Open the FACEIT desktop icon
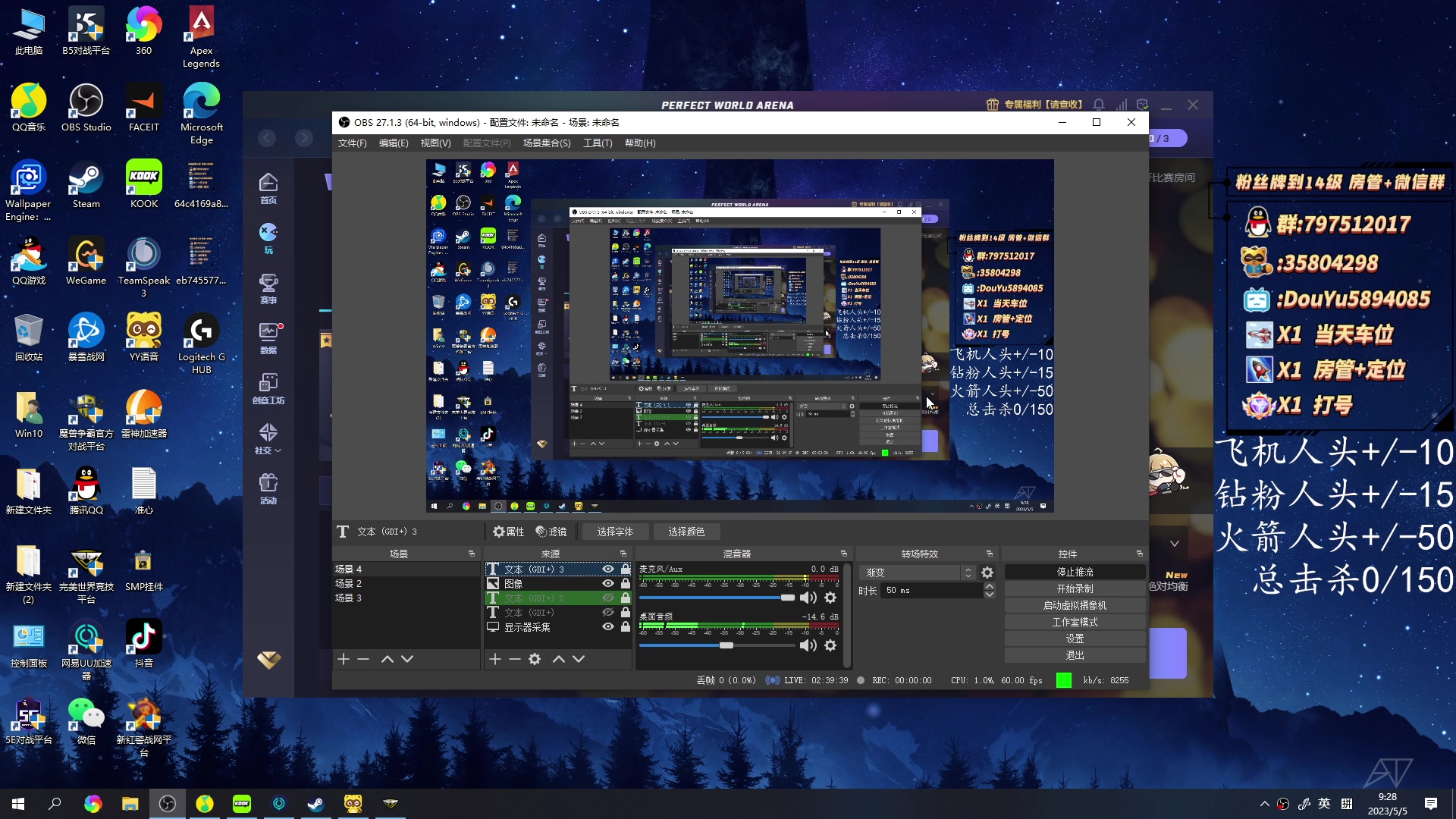Image resolution: width=1456 pixels, height=819 pixels. 144,108
